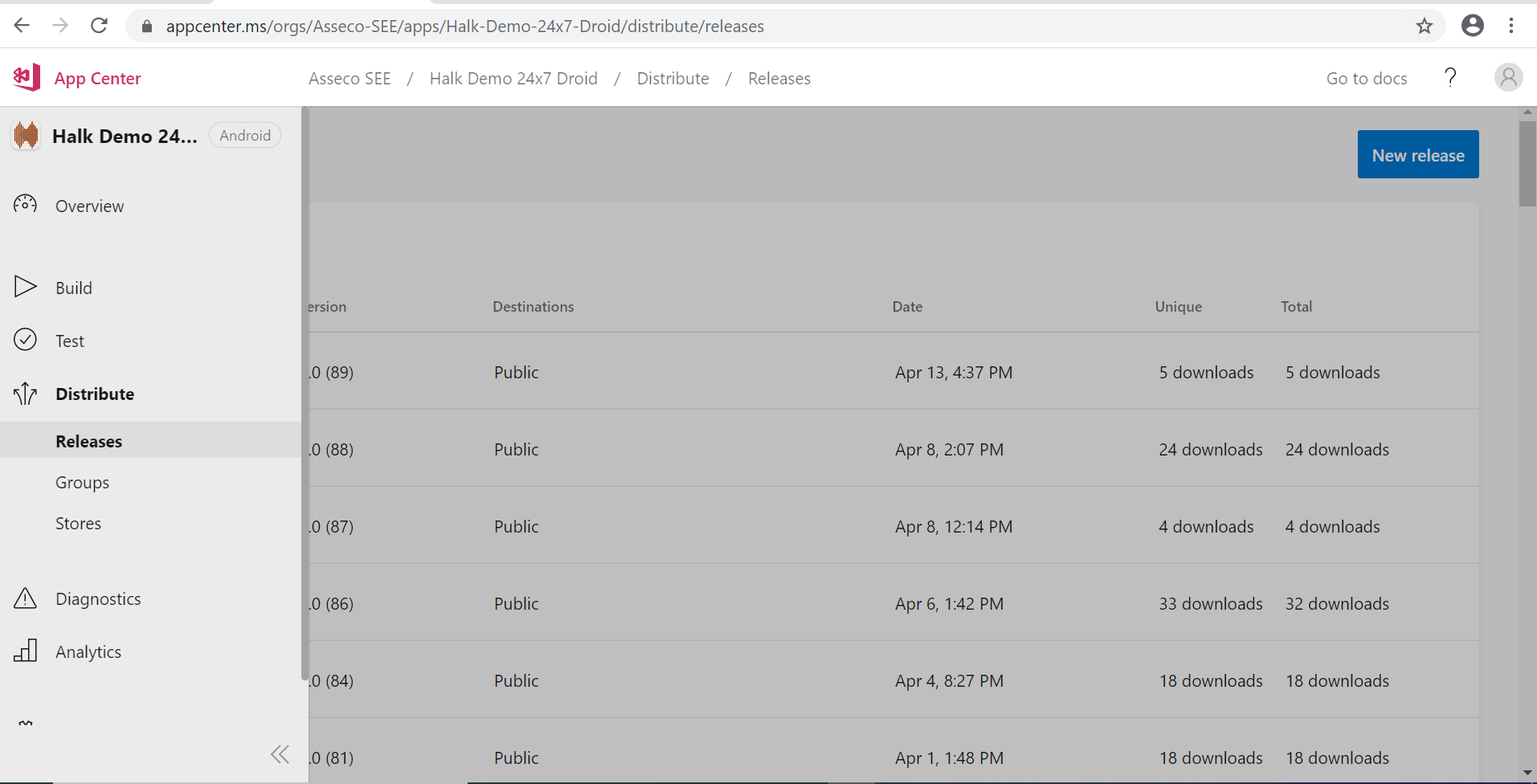Screen dimensions: 1537x784
Task: Sort by Date column header
Action: 907,306
